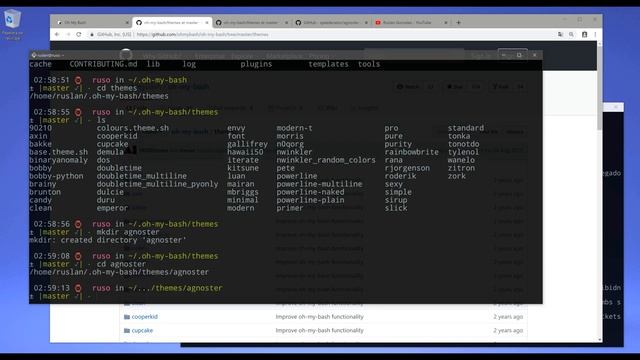This screenshot has width=640, height=360.
Task: Switch to the fourth GitHub agnoster tab
Action: point(331,22)
